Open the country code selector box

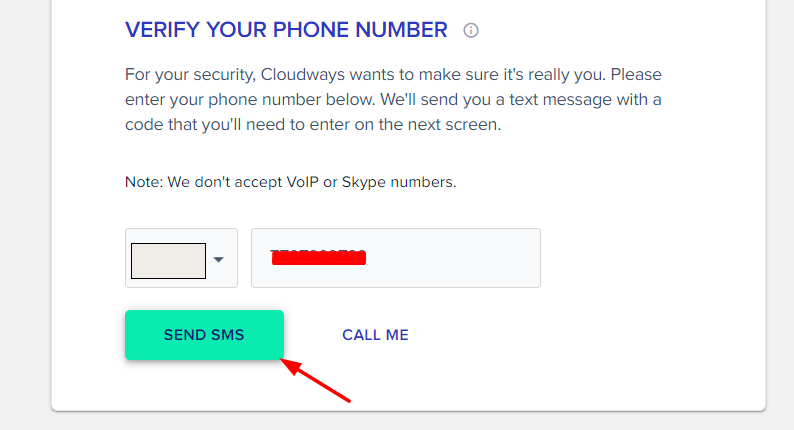click(168, 260)
